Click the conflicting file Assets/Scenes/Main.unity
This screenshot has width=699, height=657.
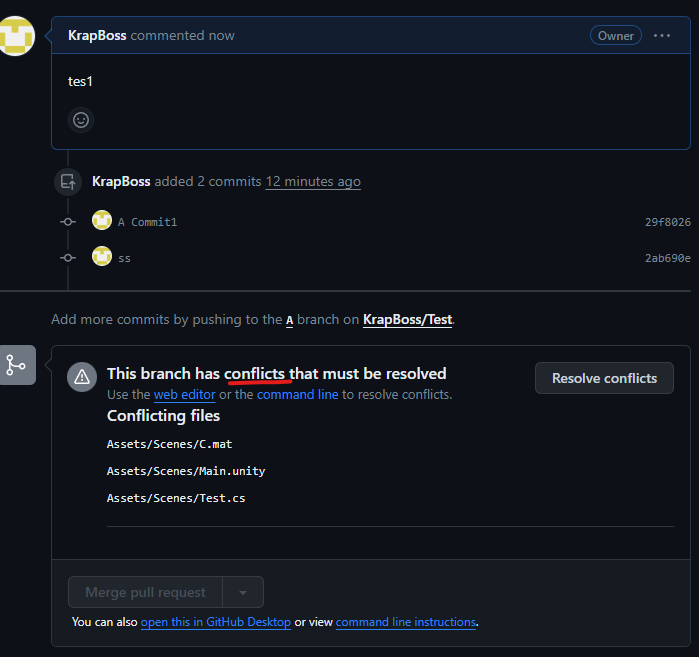click(x=186, y=471)
